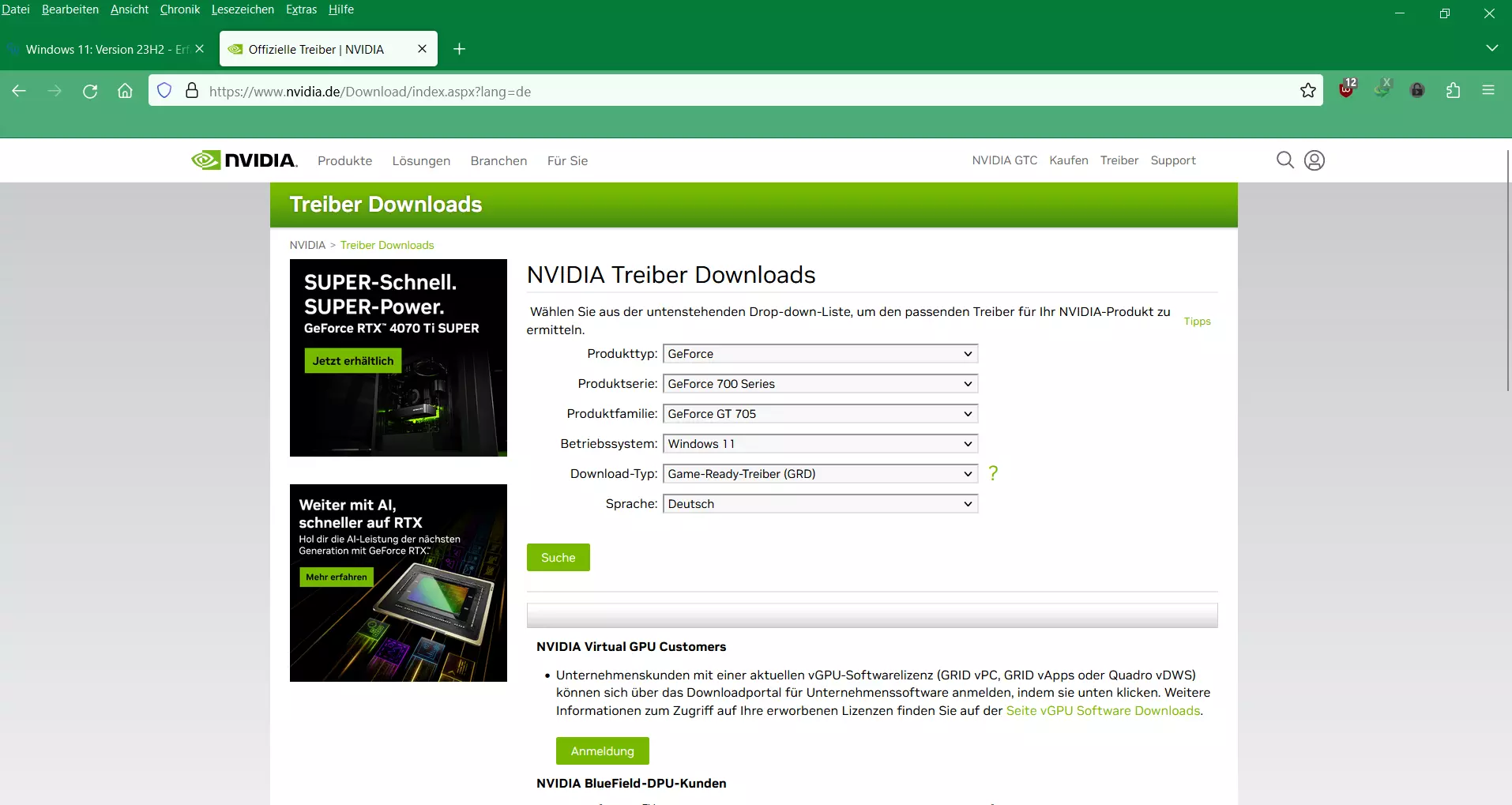Viewport: 1512px width, 805px height.
Task: Open the Produkte navigation item
Action: (x=344, y=160)
